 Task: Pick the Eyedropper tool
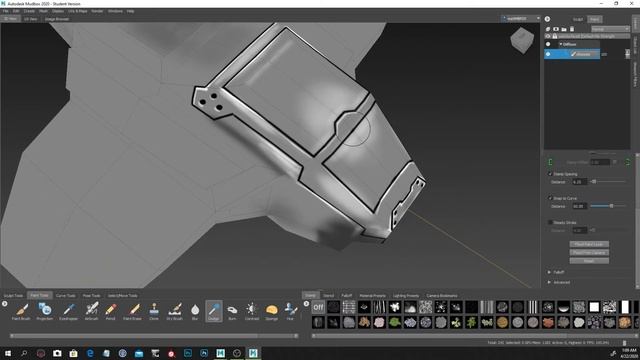[69, 311]
